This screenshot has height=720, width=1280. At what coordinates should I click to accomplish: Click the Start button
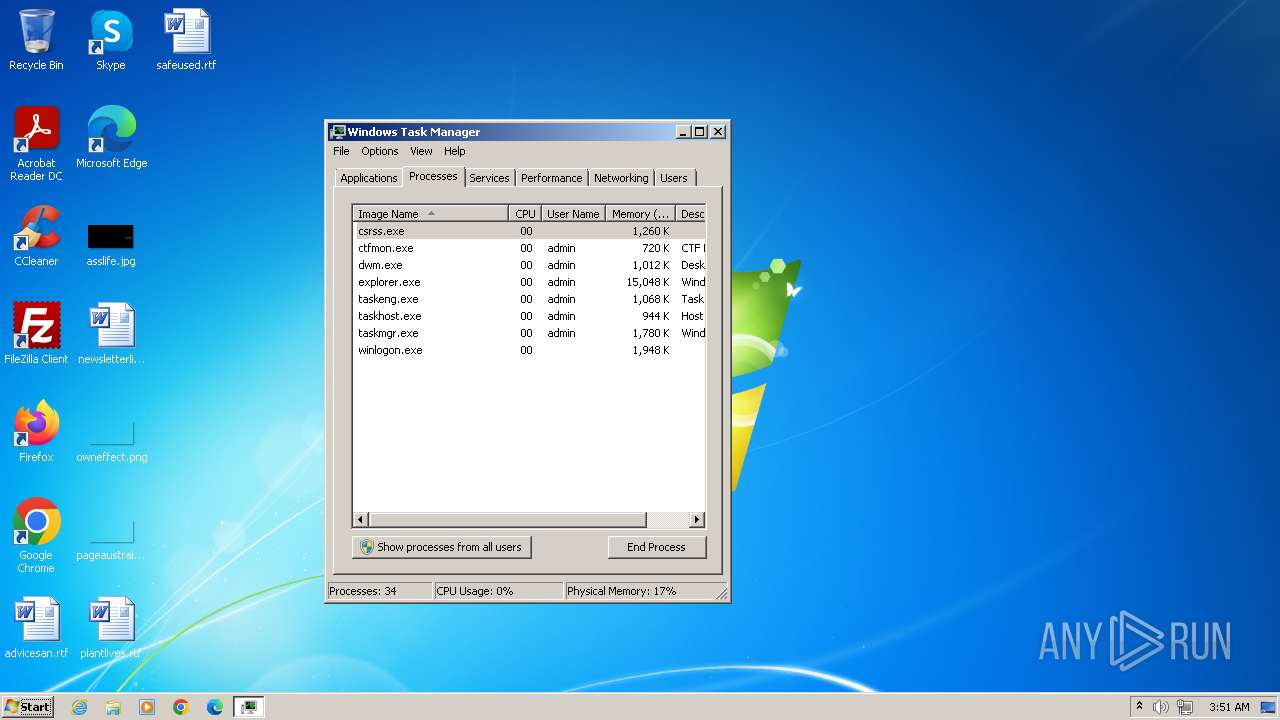coord(28,707)
